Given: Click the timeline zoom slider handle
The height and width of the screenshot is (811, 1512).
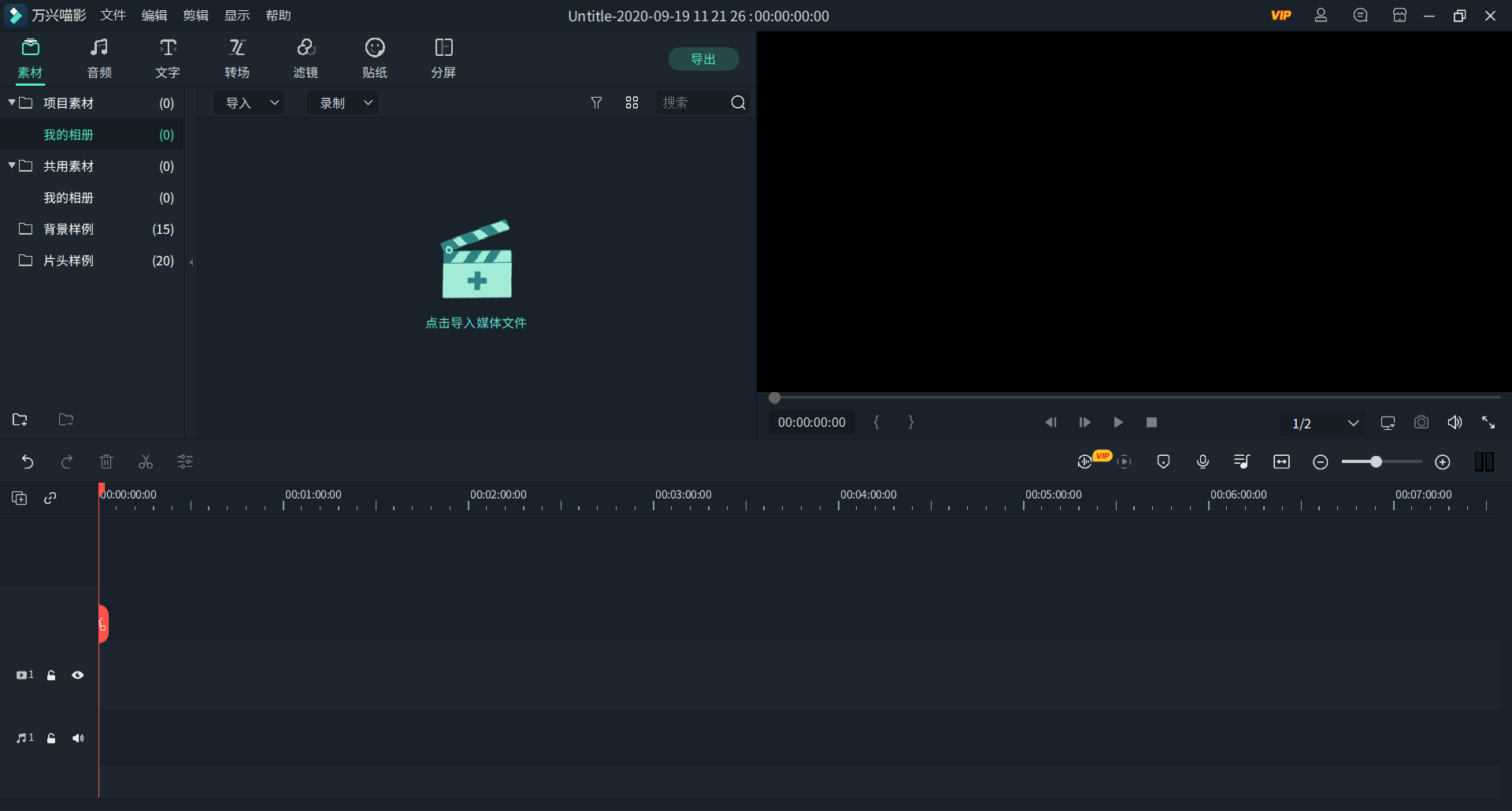Looking at the screenshot, I should click(1376, 462).
